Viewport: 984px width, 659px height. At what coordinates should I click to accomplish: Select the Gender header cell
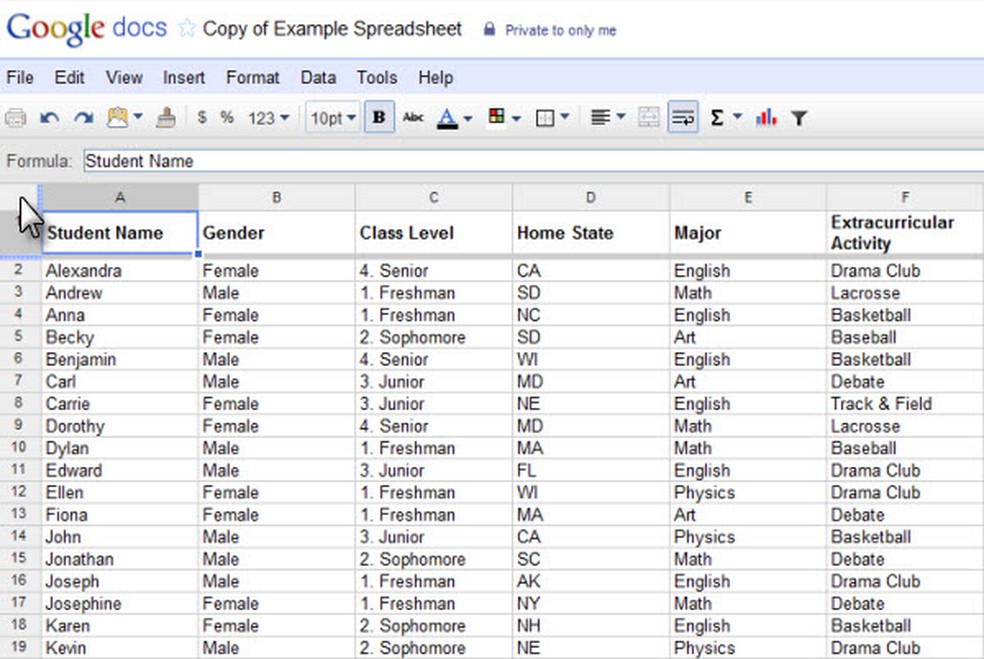[x=277, y=233]
